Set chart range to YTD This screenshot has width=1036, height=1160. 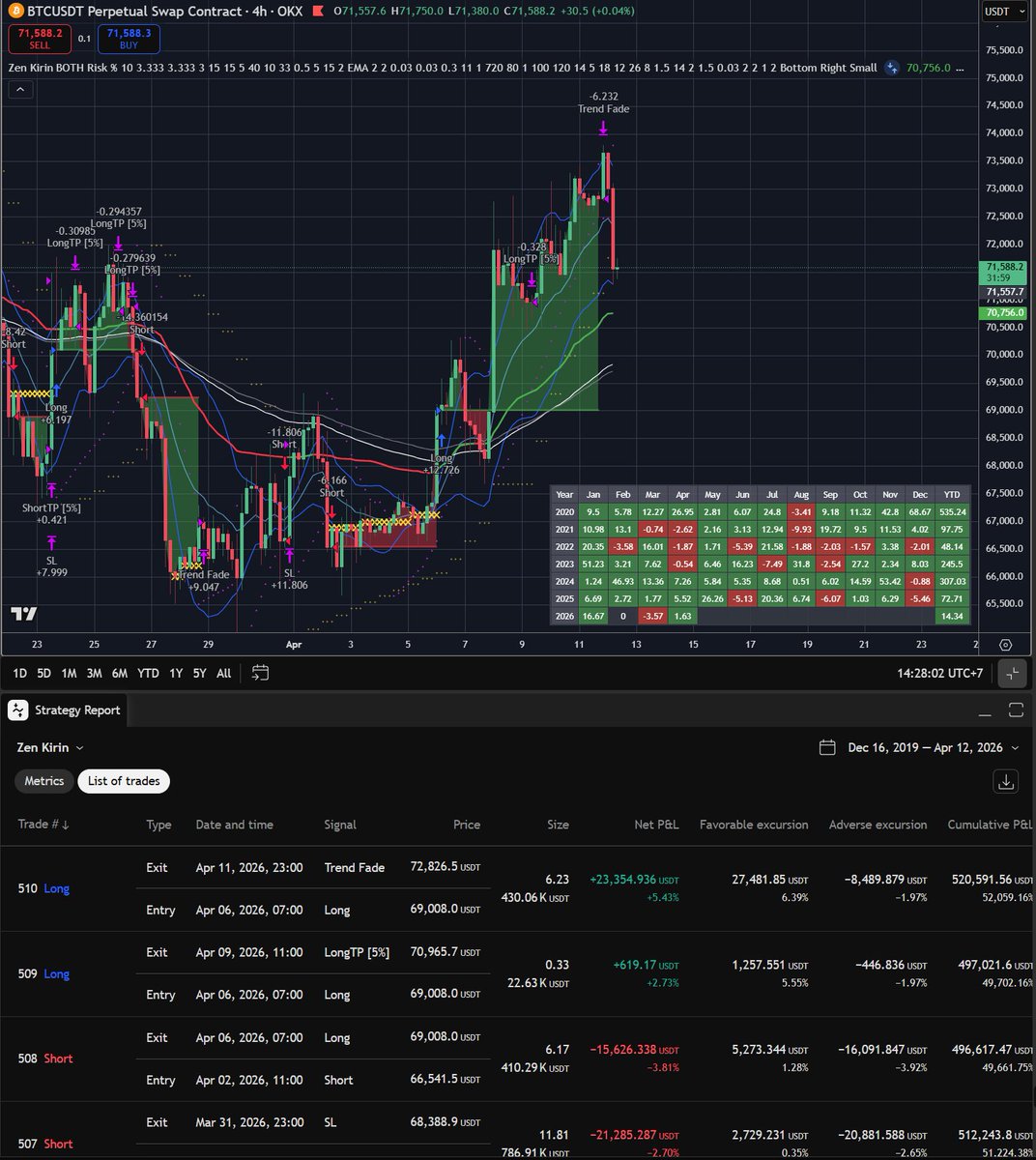point(148,673)
